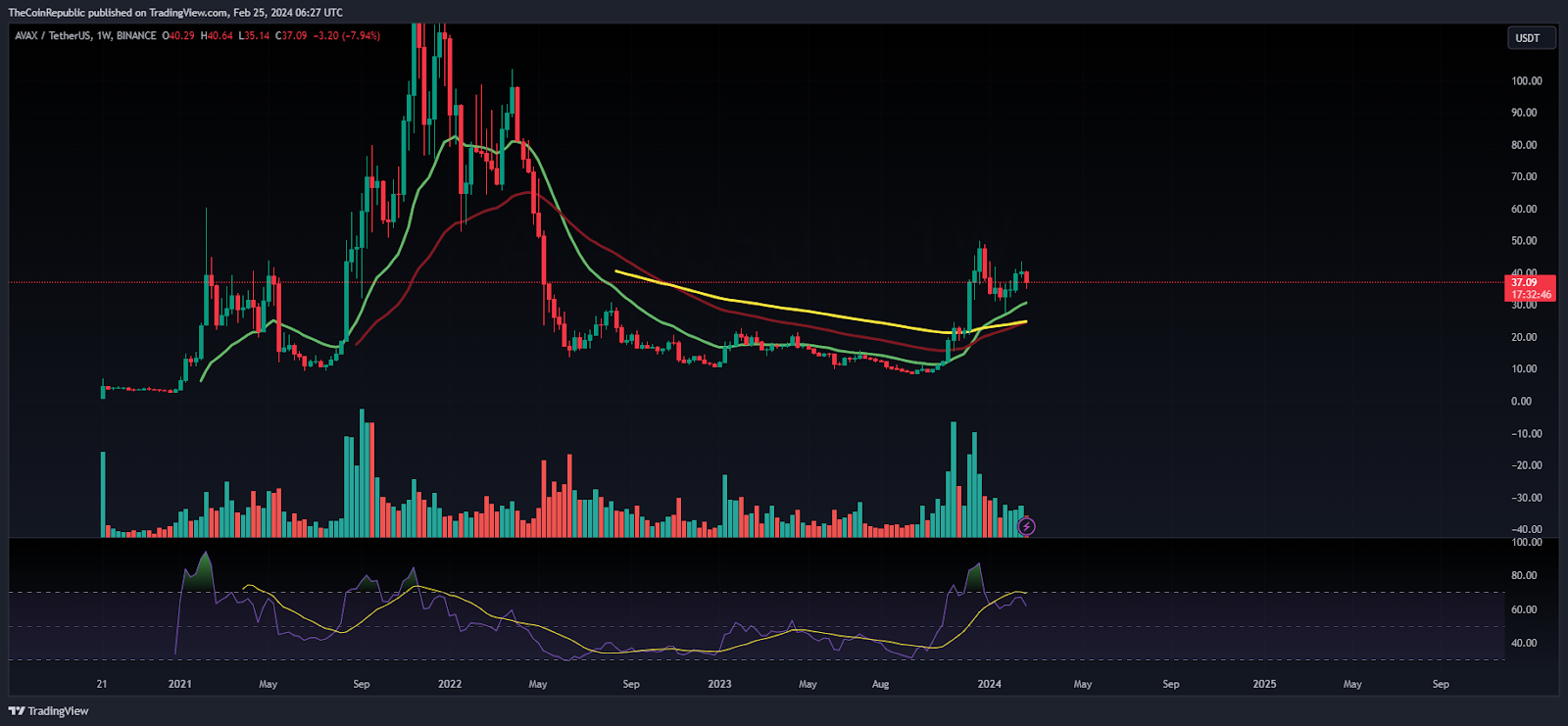
Task: Click the 2022 time axis label
Action: (x=450, y=684)
